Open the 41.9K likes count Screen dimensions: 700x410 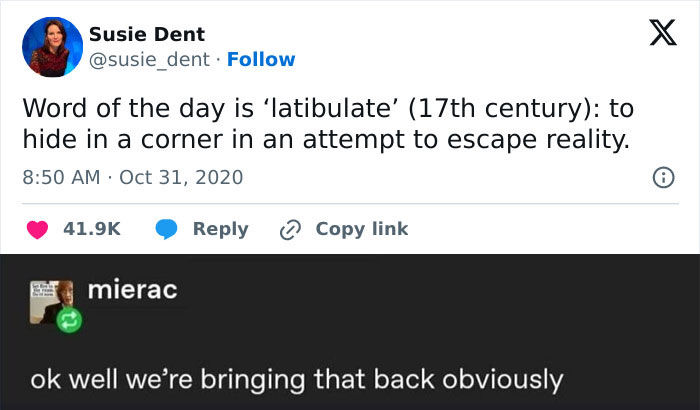[x=92, y=229]
